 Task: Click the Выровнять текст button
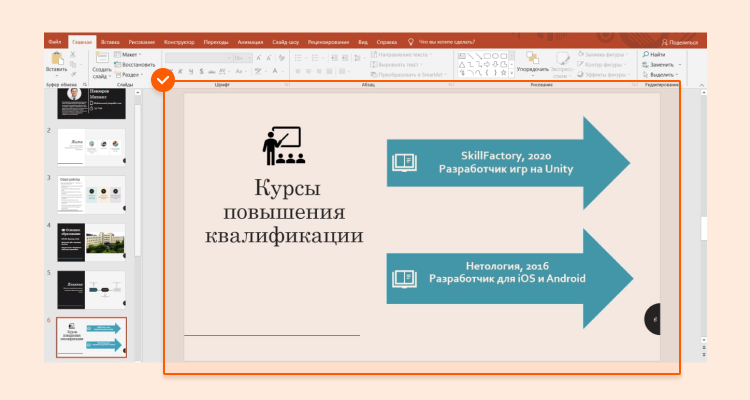coord(396,65)
